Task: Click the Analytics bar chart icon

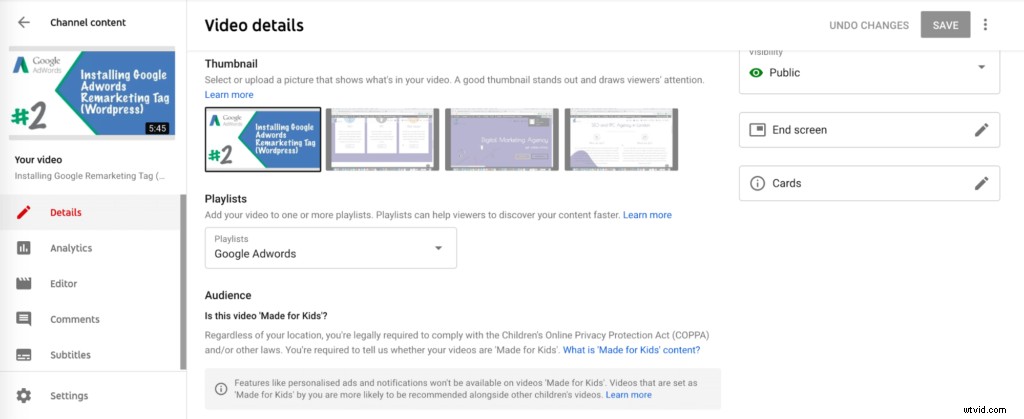Action: 24,248
